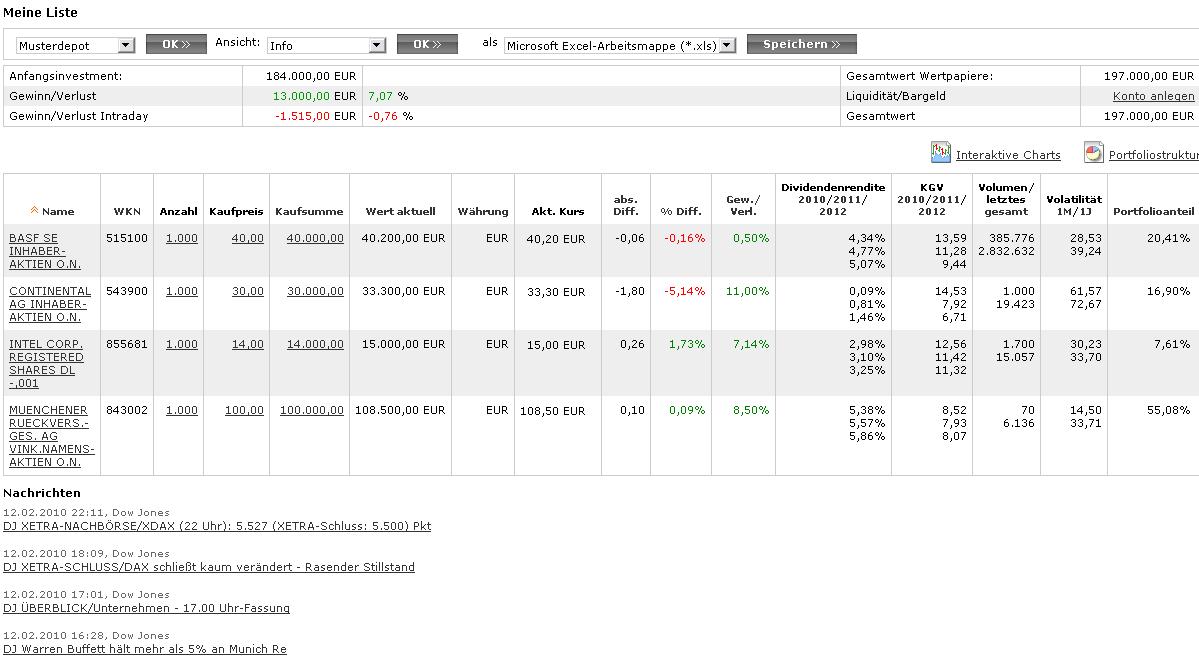
Task: Select WKN 543900 cell
Action: 127,291
